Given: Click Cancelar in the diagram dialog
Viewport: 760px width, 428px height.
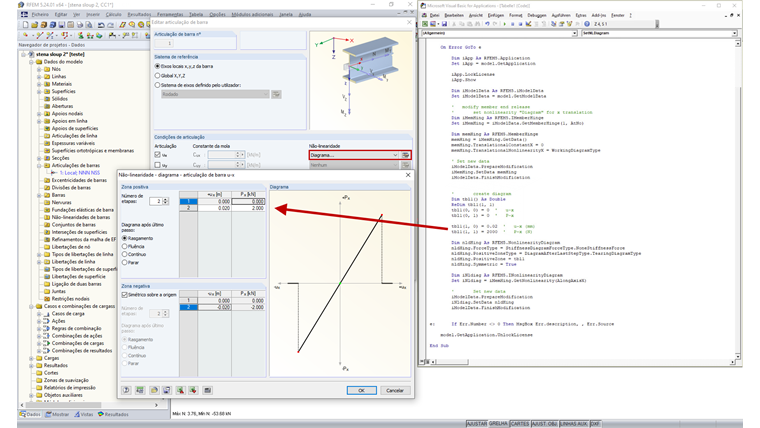Looking at the screenshot, I should [395, 390].
